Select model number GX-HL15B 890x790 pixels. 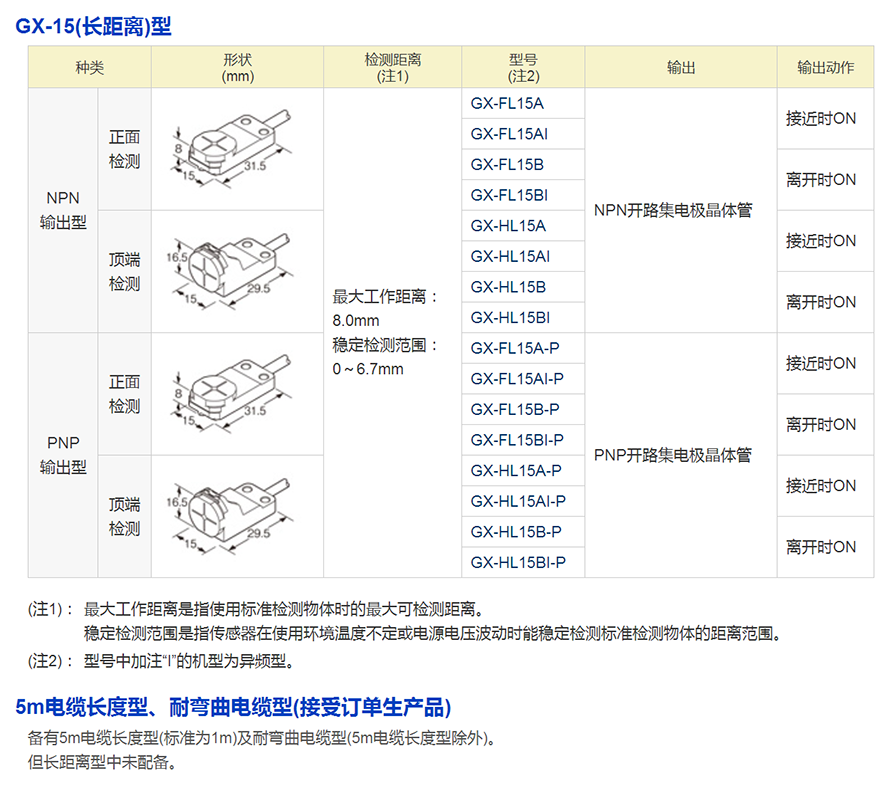(x=508, y=287)
